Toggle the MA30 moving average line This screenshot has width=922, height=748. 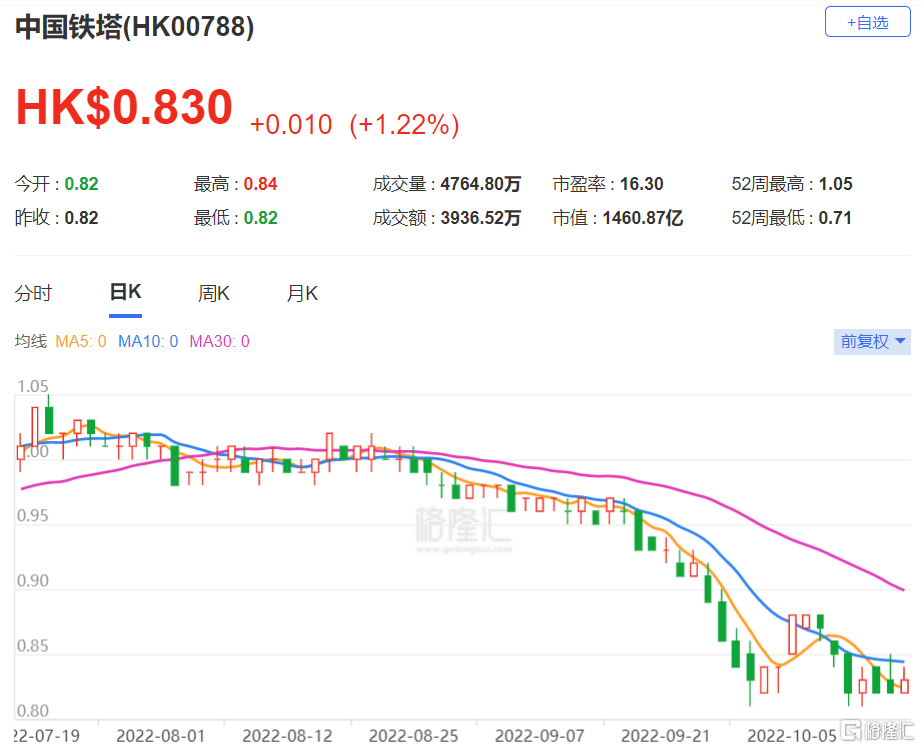coord(219,342)
